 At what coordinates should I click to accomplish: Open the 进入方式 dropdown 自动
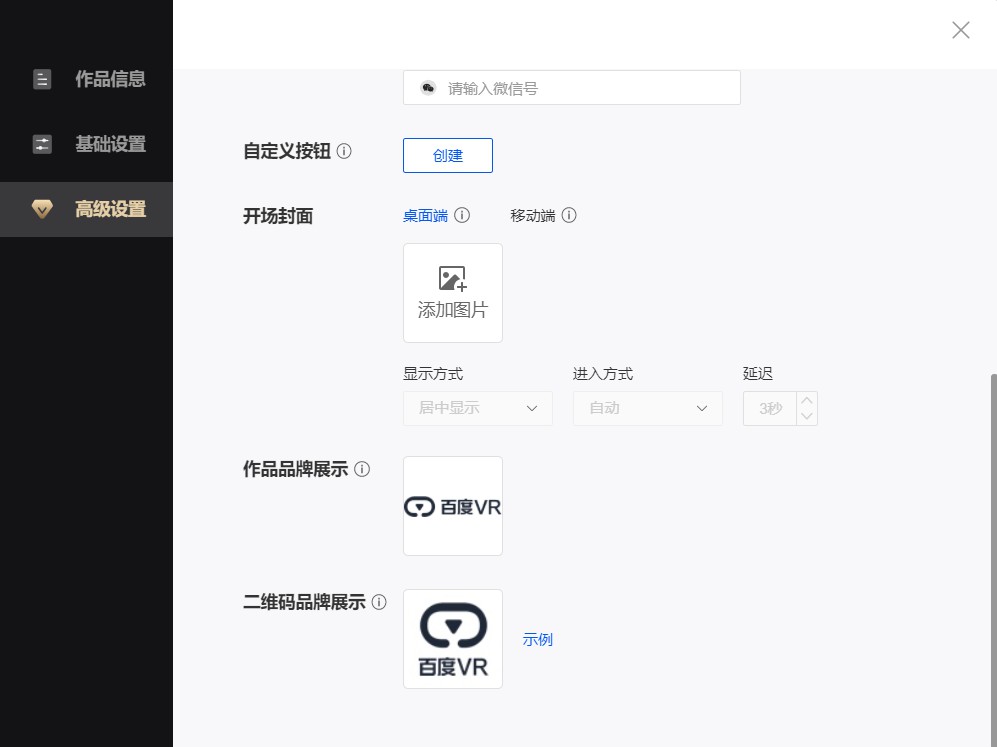point(647,408)
